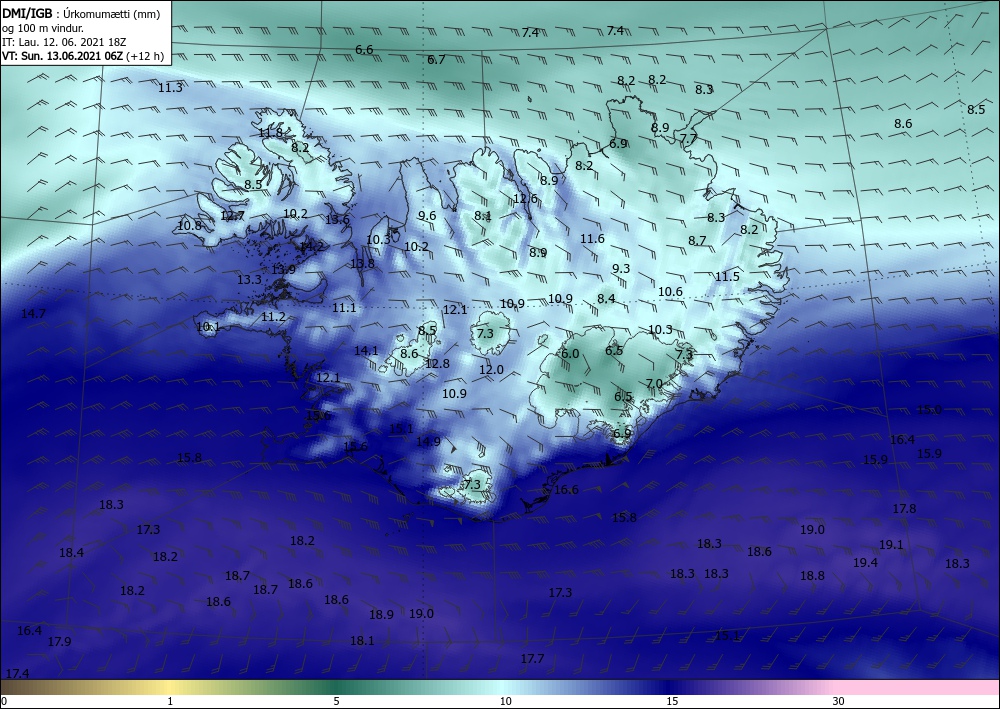Click the 11.5 map value
Screen dimensions: 1000x709
pos(727,277)
